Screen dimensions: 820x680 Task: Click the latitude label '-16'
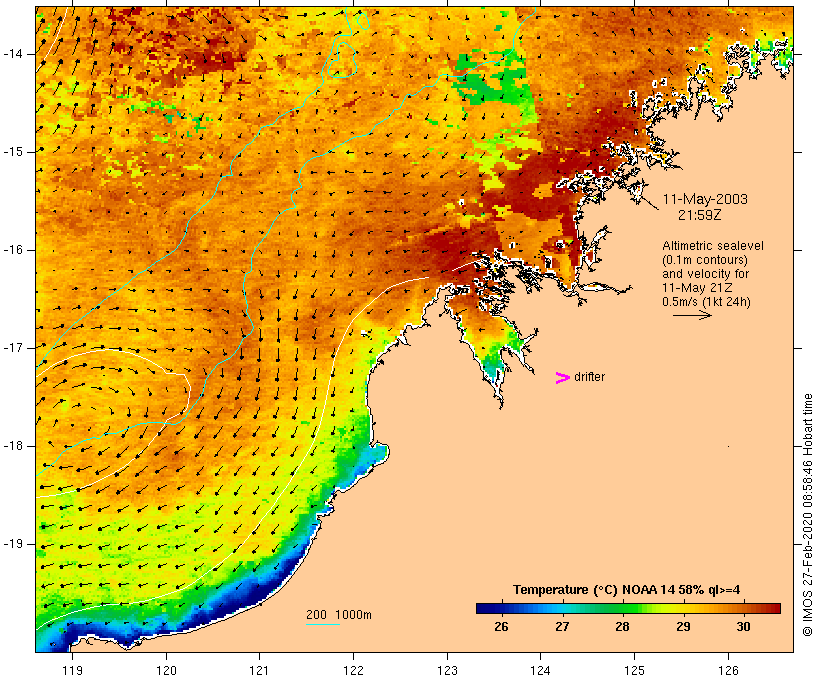tap(13, 250)
